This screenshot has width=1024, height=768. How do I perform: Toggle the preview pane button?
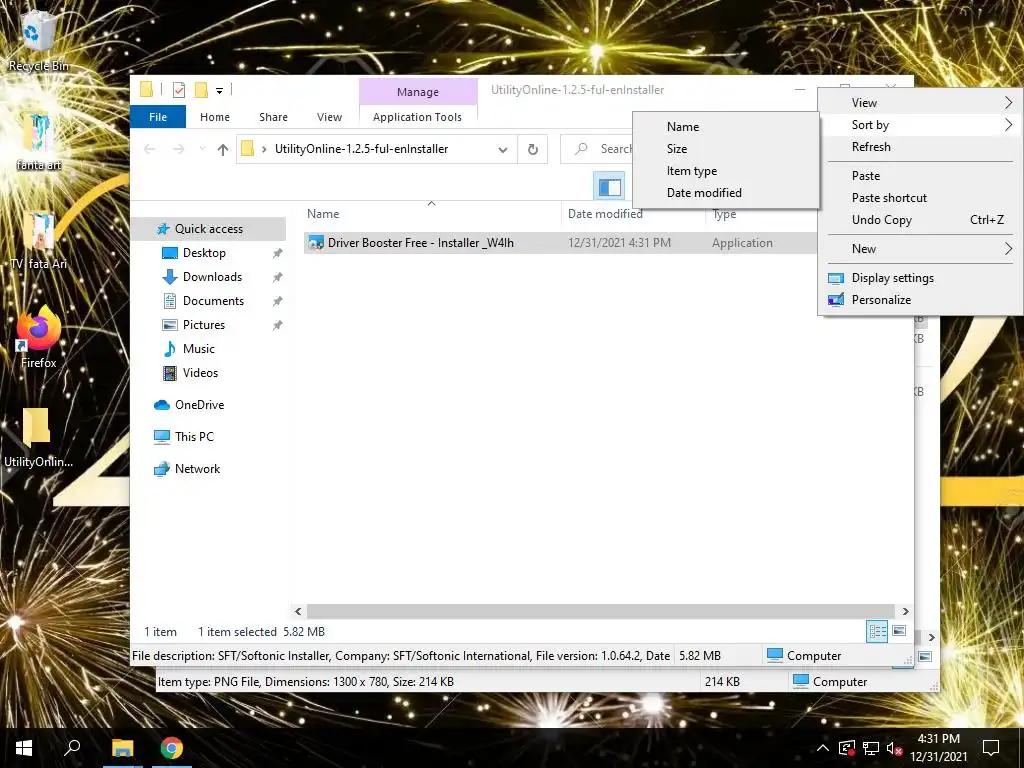click(609, 187)
